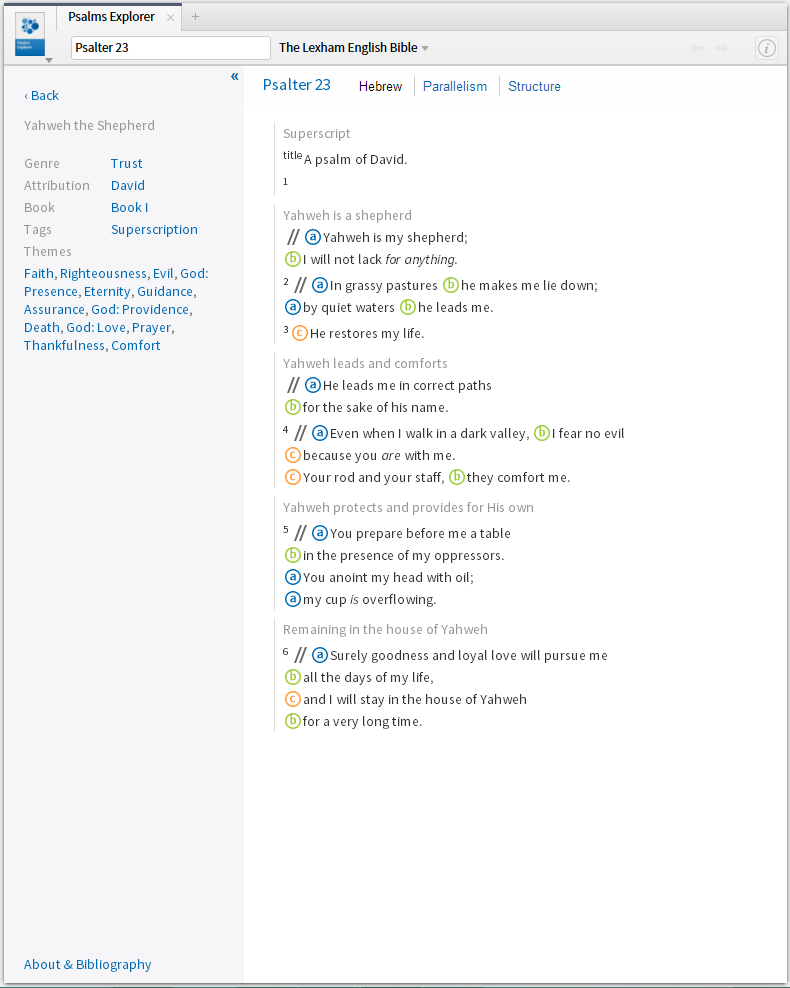Collapse the sidebar with the double chevron
The image size is (790, 988).
[234, 76]
